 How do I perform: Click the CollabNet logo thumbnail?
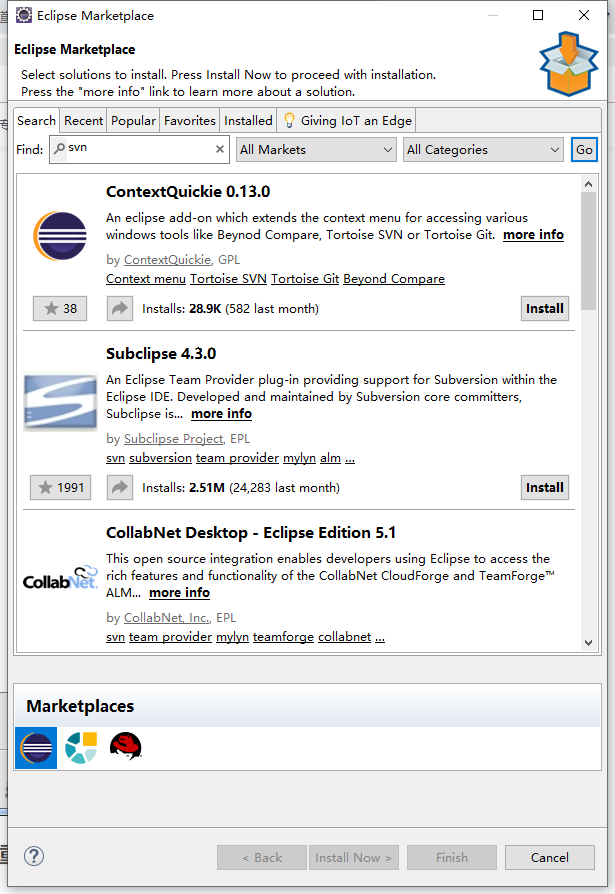click(x=60, y=578)
